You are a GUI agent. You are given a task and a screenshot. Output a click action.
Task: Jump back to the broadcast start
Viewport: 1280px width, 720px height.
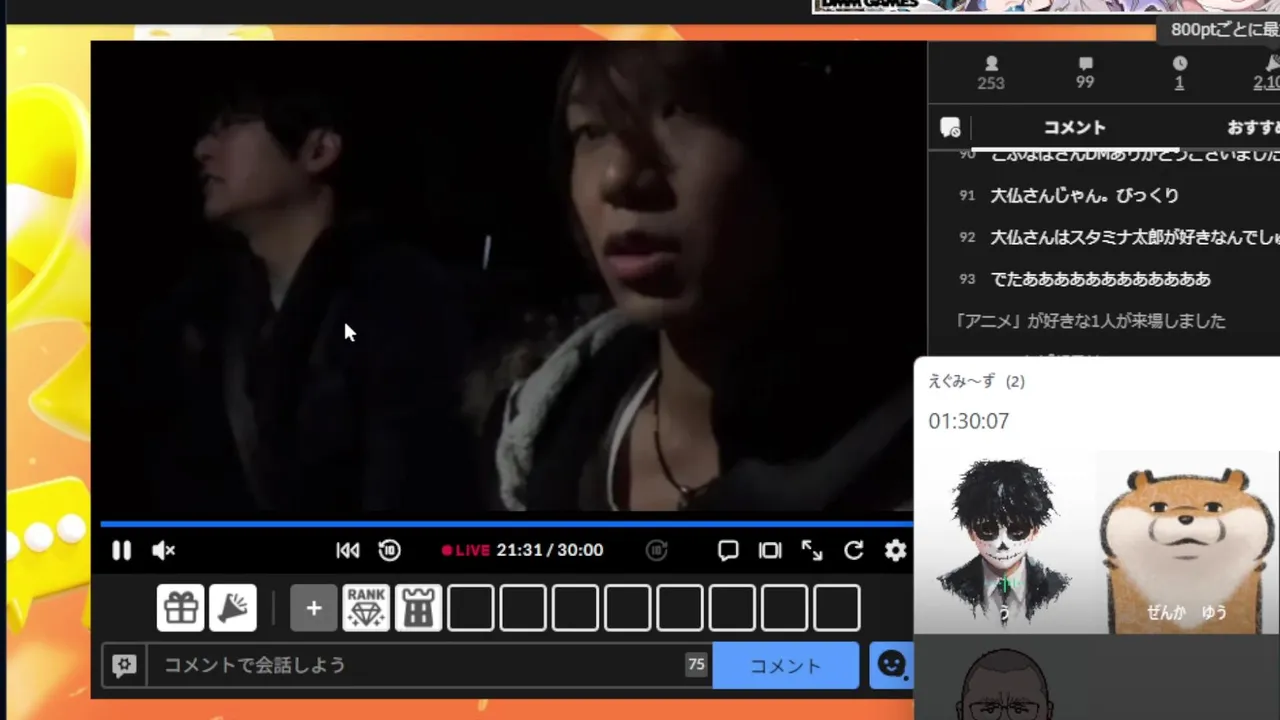(347, 550)
